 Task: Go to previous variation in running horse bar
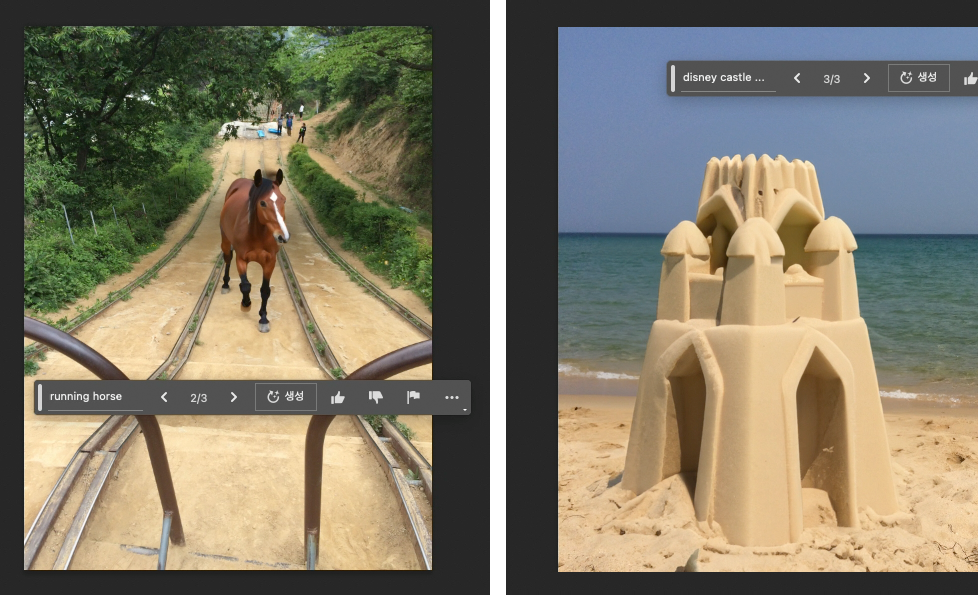[164, 397]
